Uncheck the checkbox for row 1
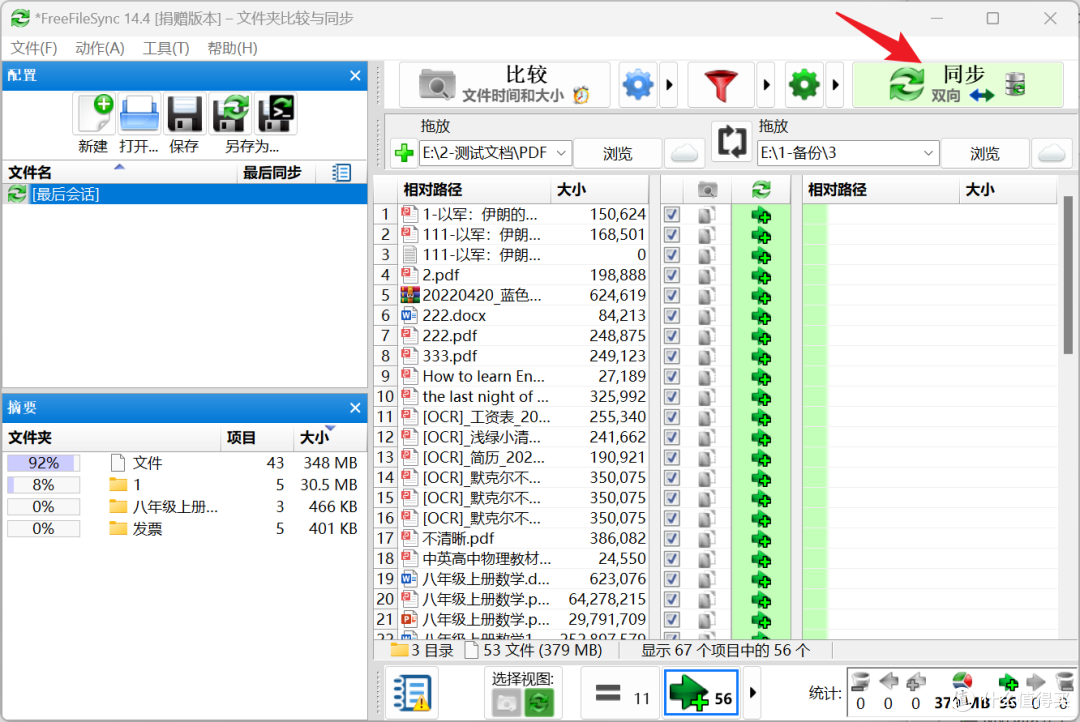The image size is (1080, 722). tap(672, 215)
